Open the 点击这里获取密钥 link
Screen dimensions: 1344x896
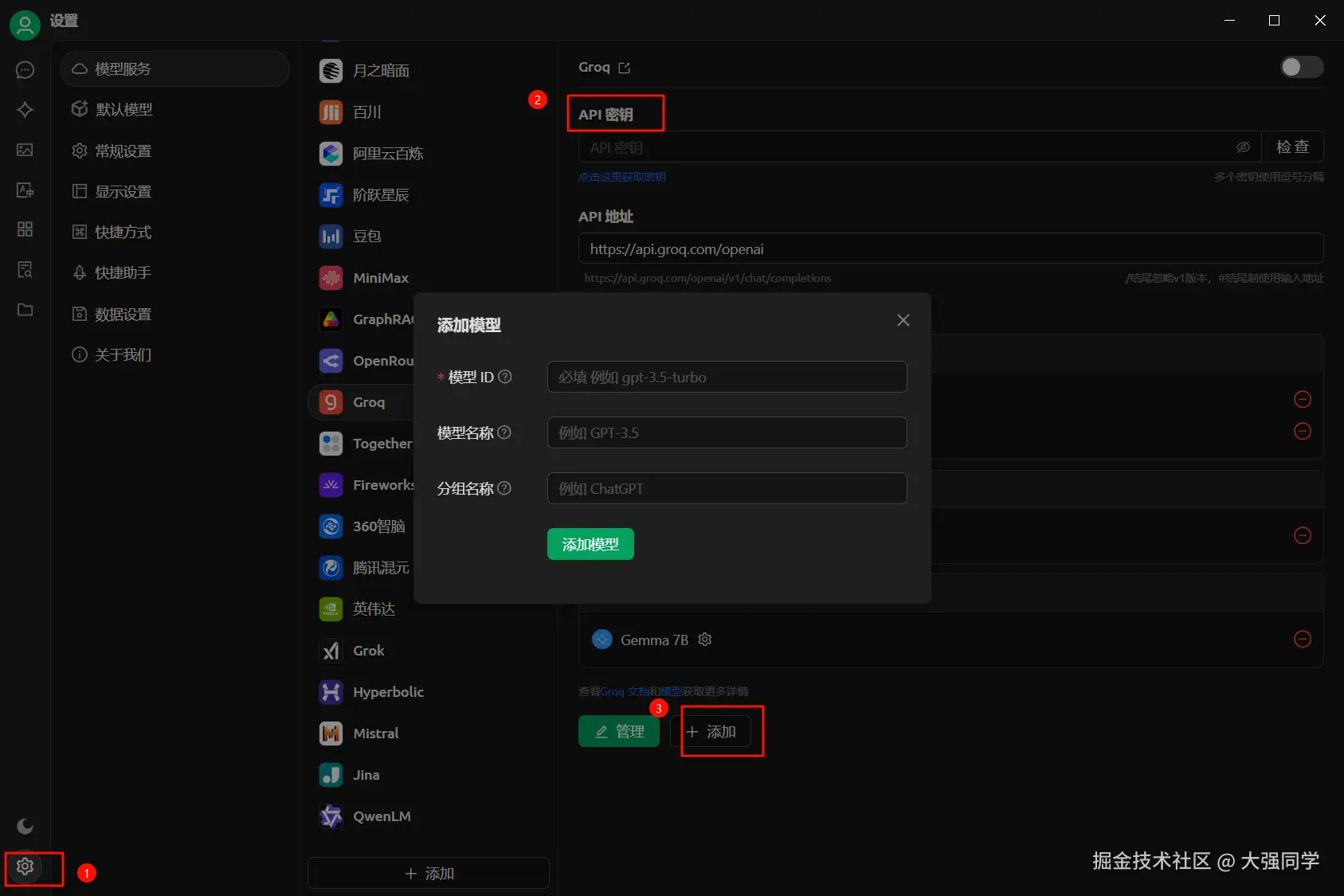tap(622, 177)
